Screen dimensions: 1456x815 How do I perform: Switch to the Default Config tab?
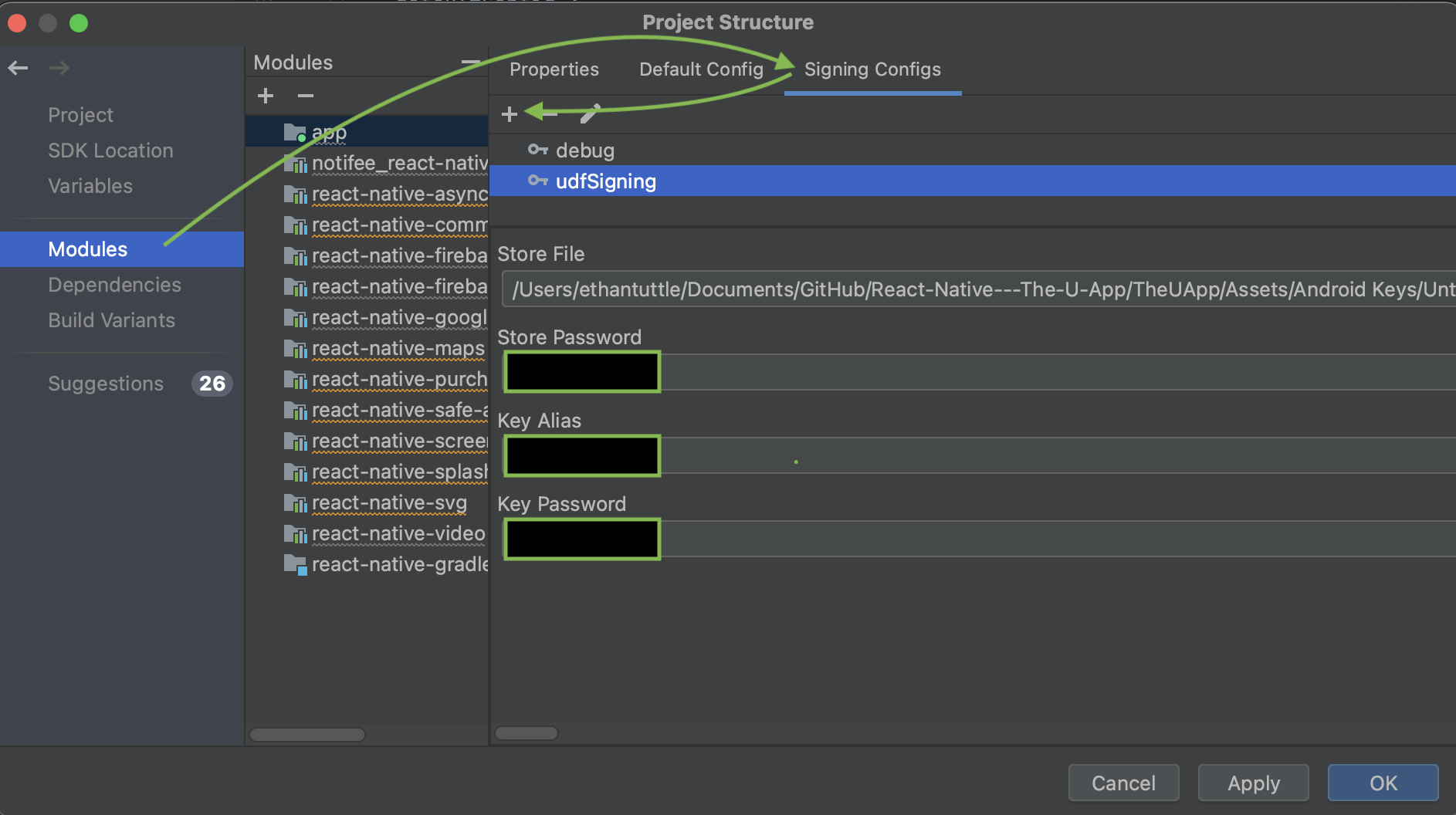coord(701,69)
